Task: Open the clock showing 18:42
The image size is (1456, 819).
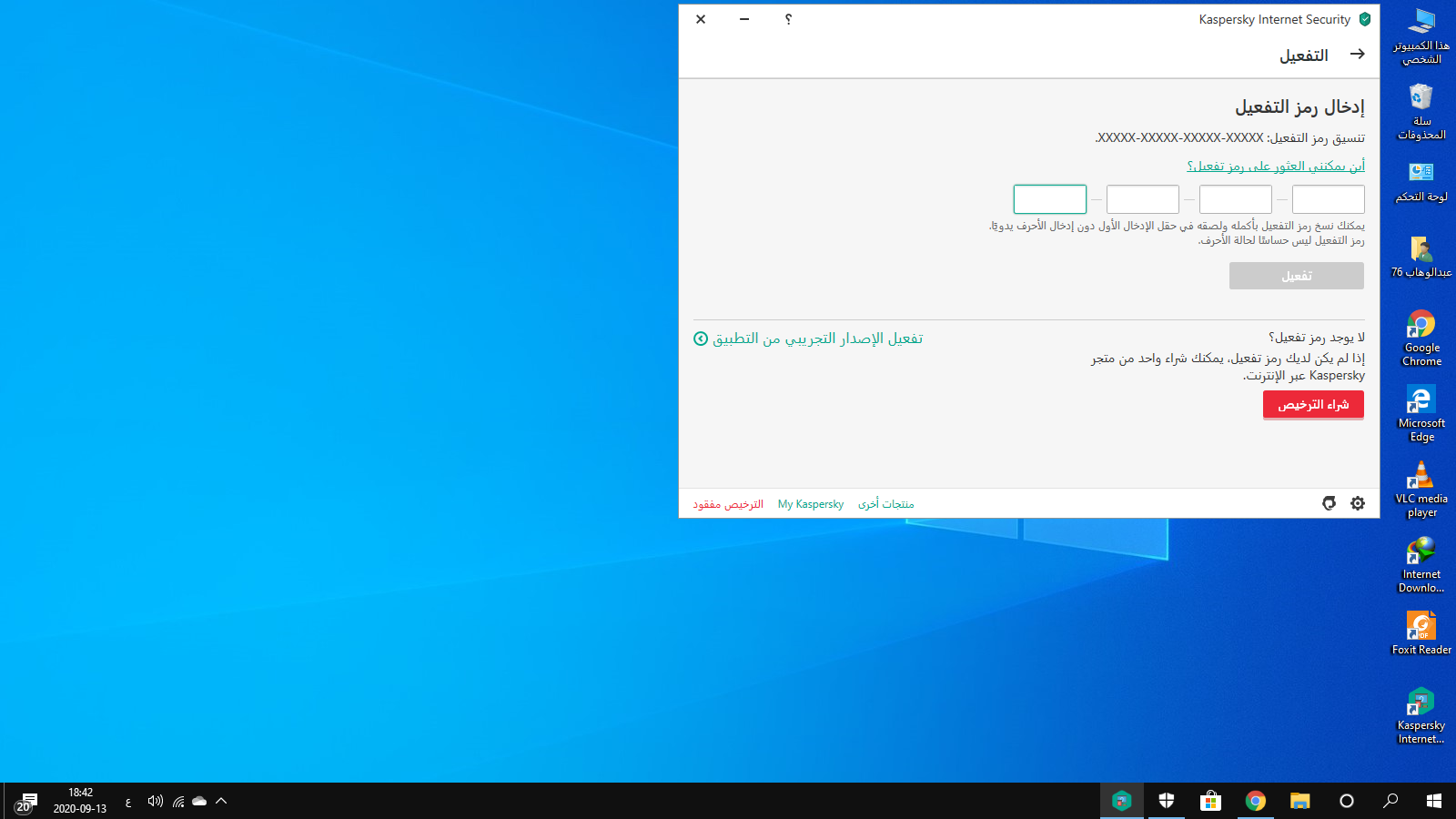Action: (x=80, y=801)
